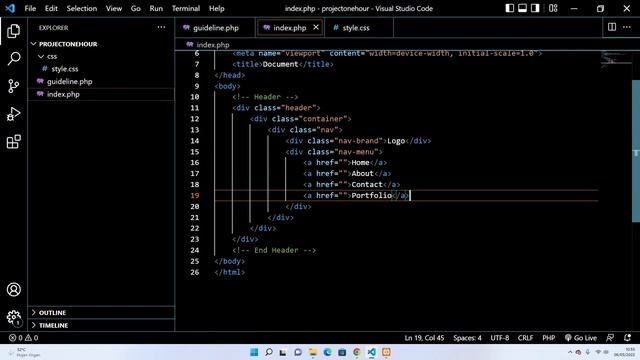Start Go Live server
This screenshot has height=360, width=640.
[580, 338]
